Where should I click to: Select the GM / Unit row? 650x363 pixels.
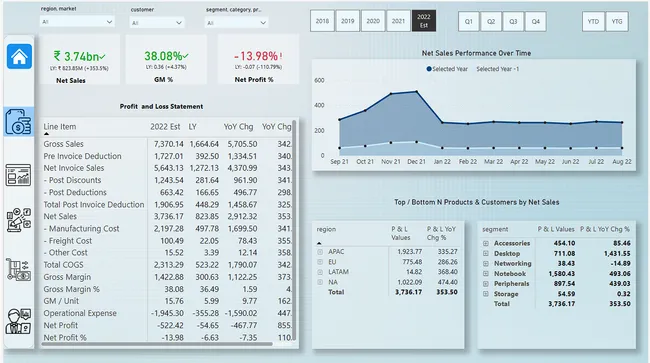[167, 301]
